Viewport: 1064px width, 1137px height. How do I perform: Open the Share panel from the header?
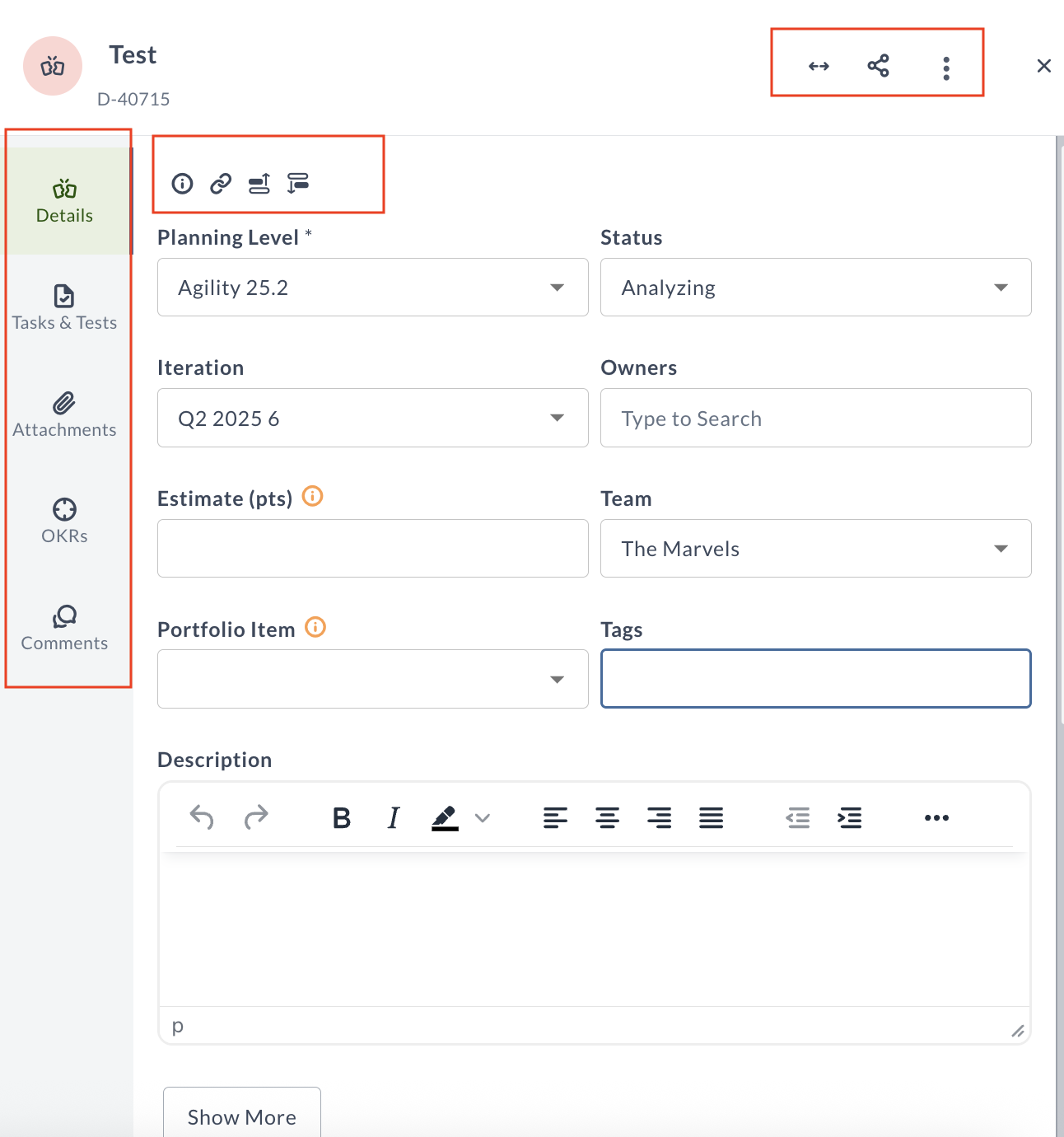[878, 64]
